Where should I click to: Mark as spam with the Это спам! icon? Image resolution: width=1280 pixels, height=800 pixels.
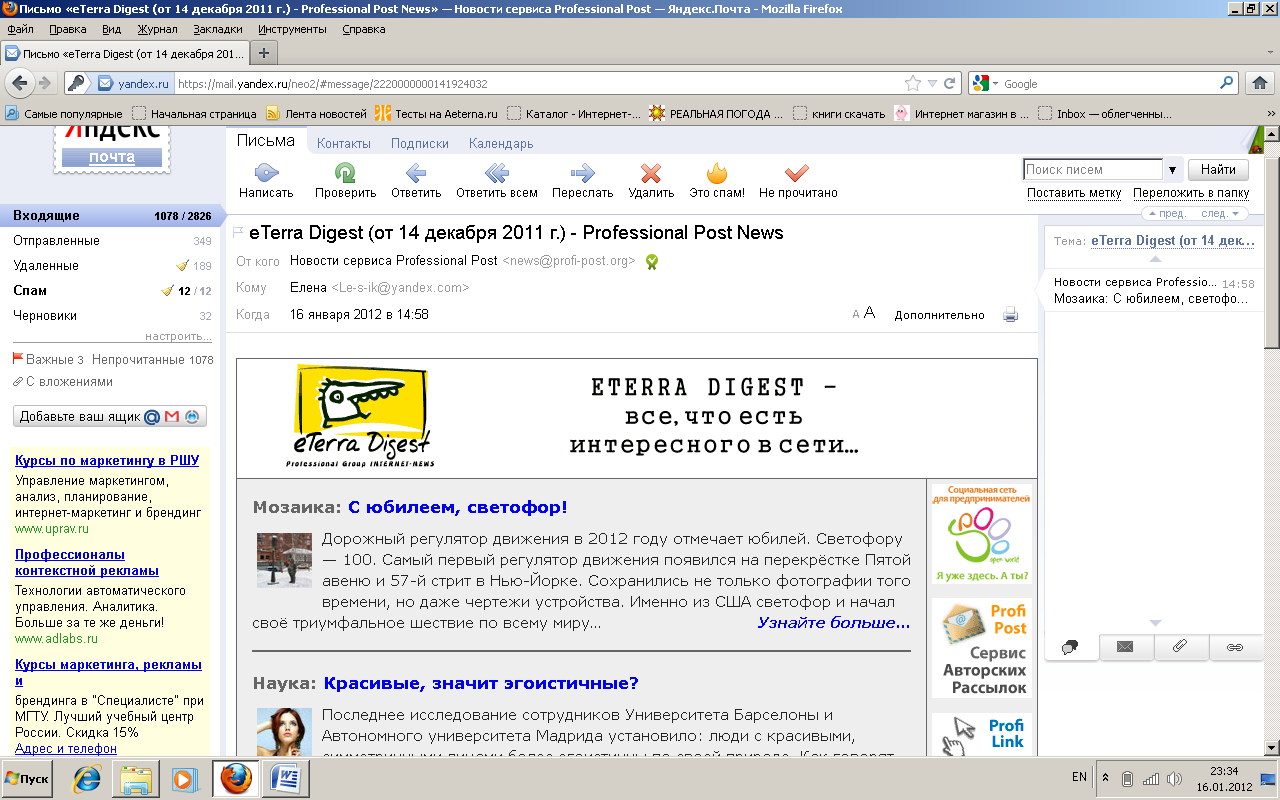coord(717,172)
